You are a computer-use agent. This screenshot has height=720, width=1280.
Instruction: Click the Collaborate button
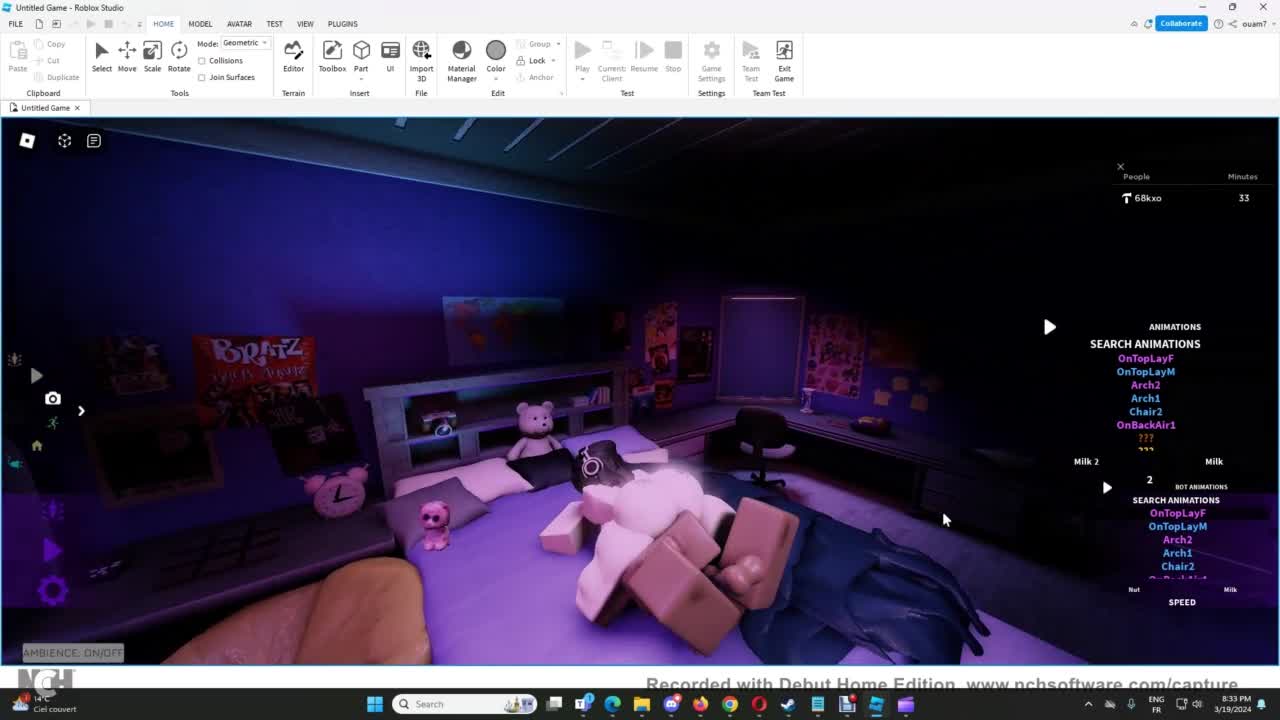1180,23
